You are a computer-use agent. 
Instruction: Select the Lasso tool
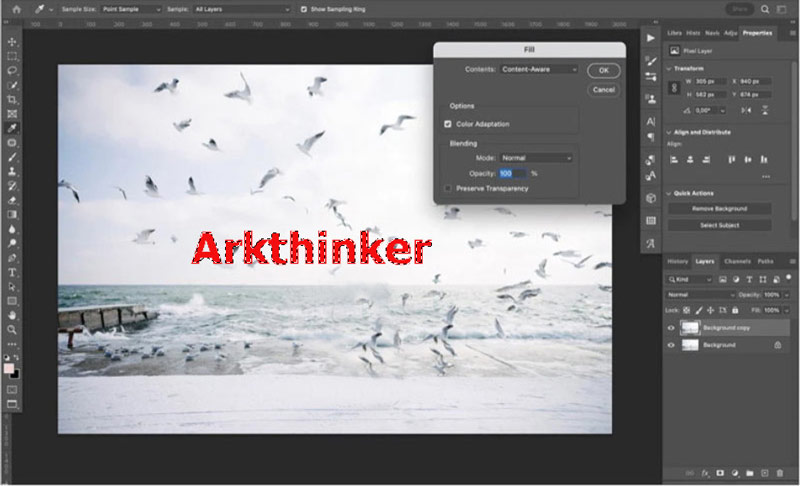[x=12, y=70]
